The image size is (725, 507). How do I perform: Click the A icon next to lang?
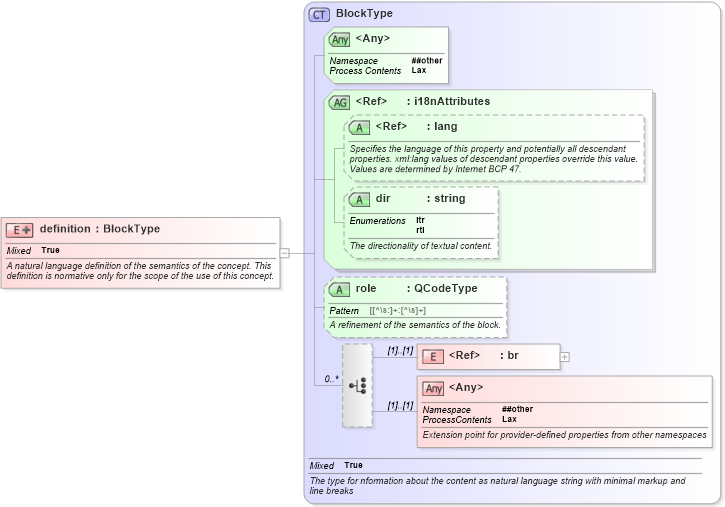click(359, 128)
